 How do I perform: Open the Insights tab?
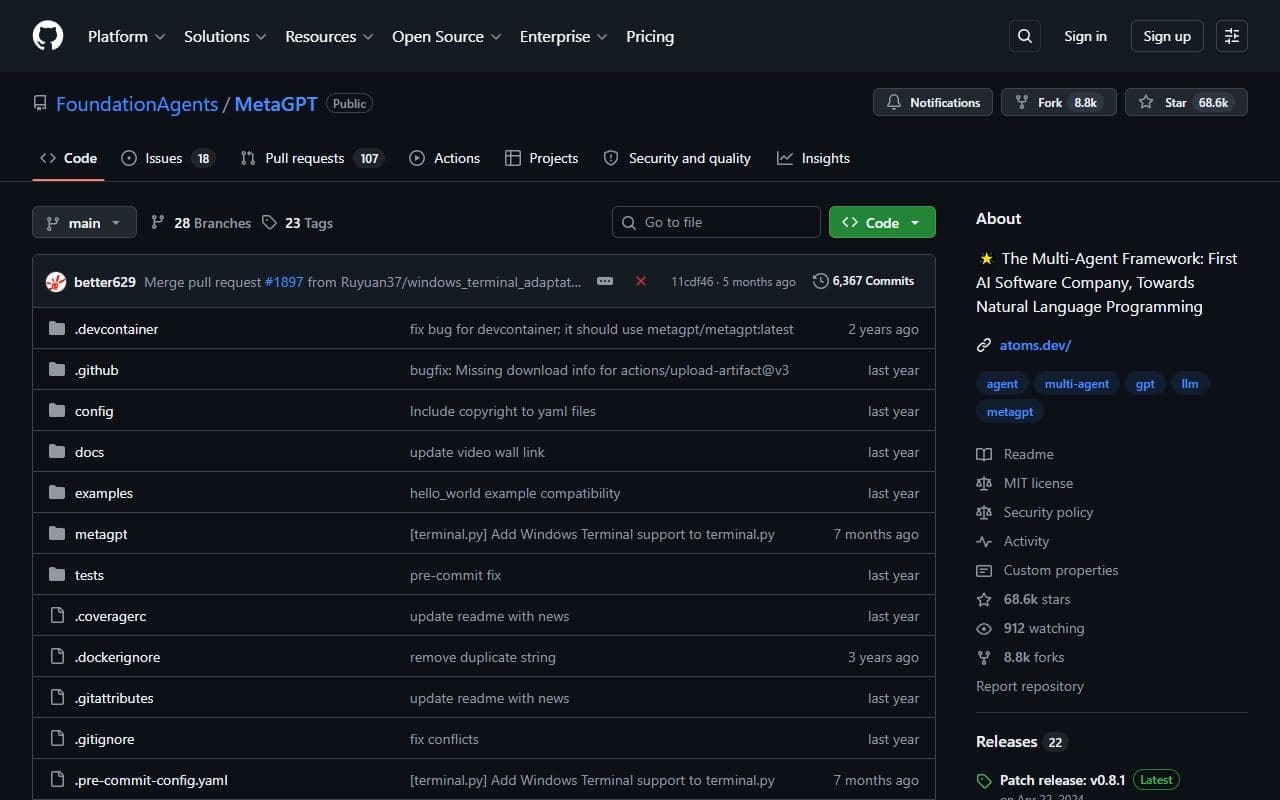coord(813,158)
